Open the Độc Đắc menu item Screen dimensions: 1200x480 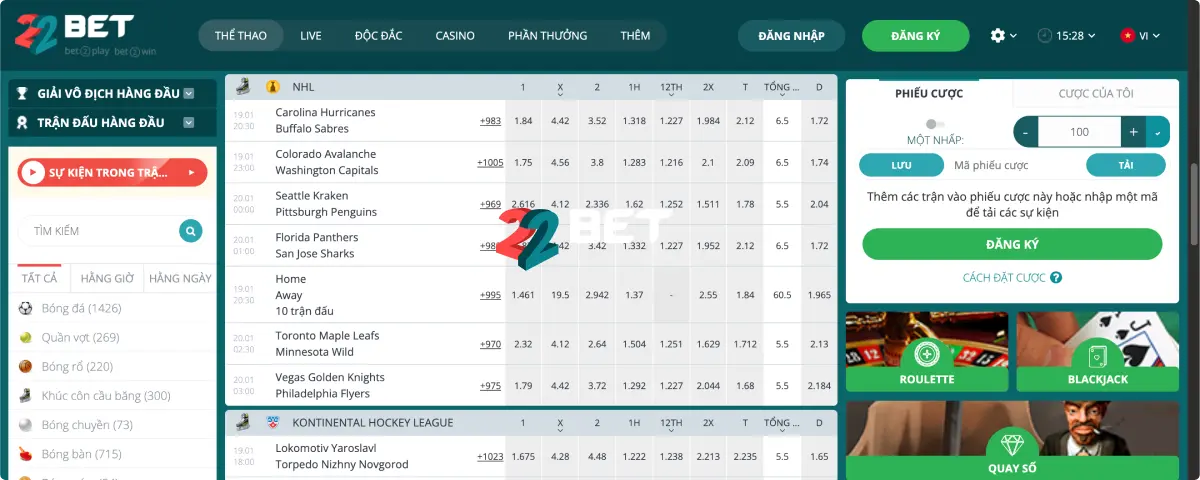(378, 35)
